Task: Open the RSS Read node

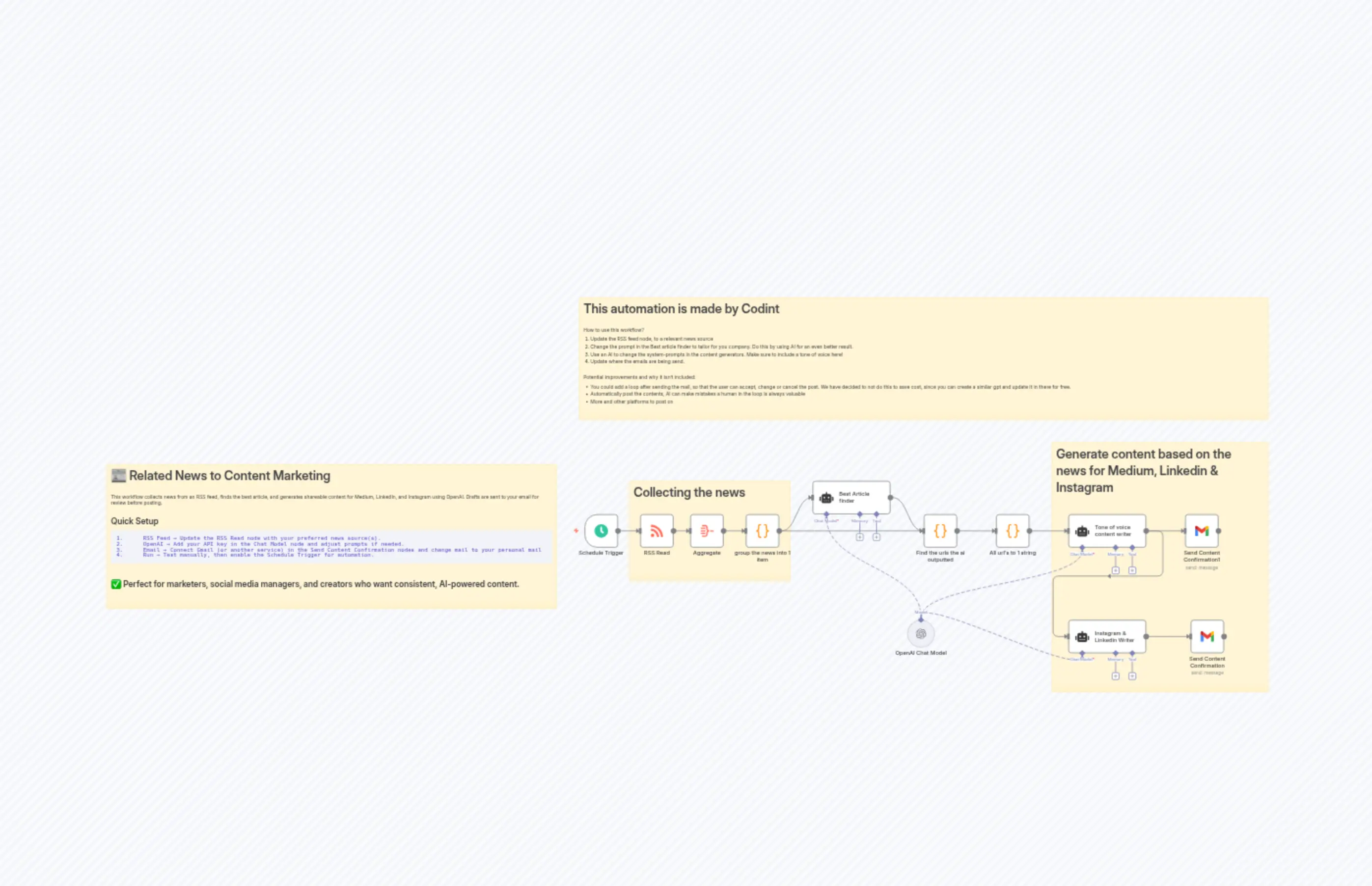Action: click(656, 531)
